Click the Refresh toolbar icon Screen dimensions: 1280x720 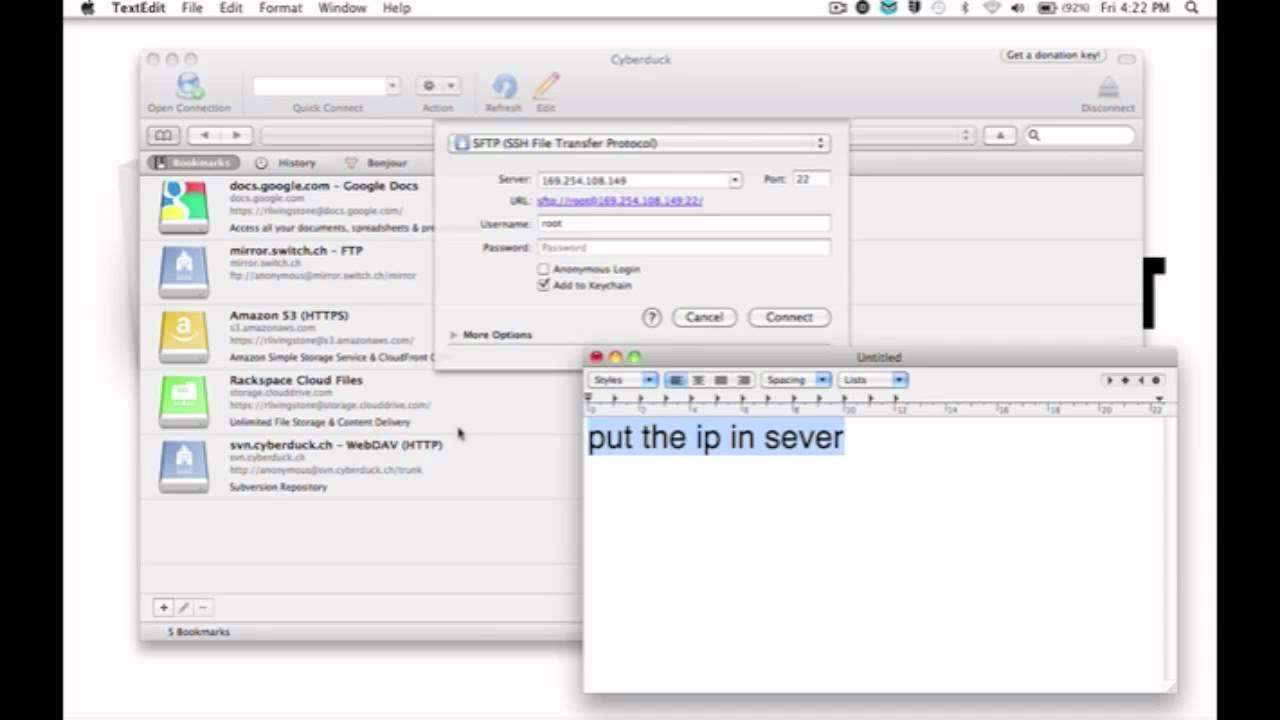(504, 86)
